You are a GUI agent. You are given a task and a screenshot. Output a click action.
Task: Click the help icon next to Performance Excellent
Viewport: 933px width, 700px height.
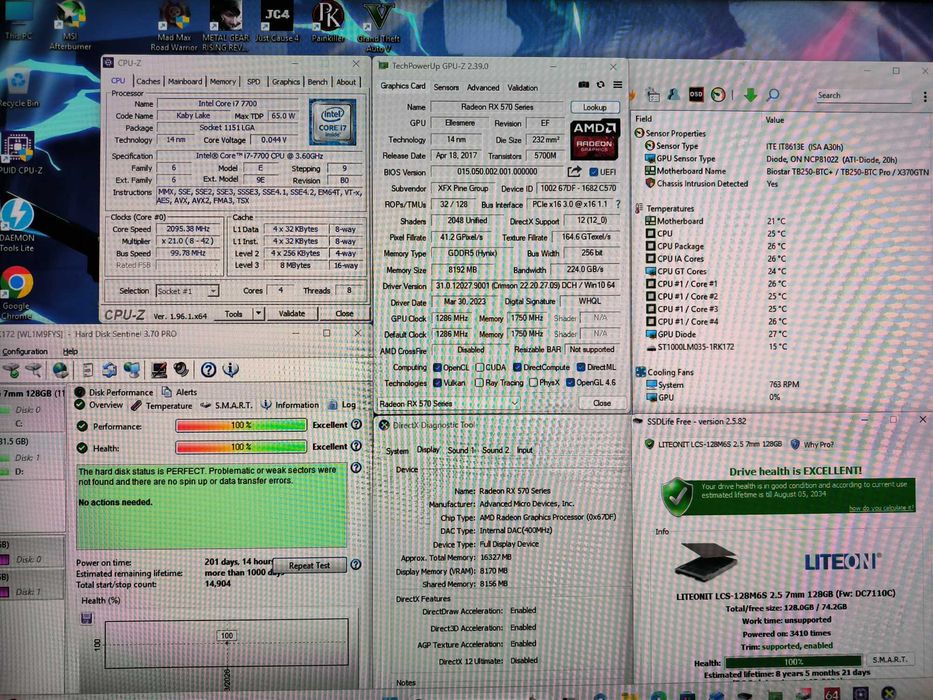pyautogui.click(x=356, y=424)
